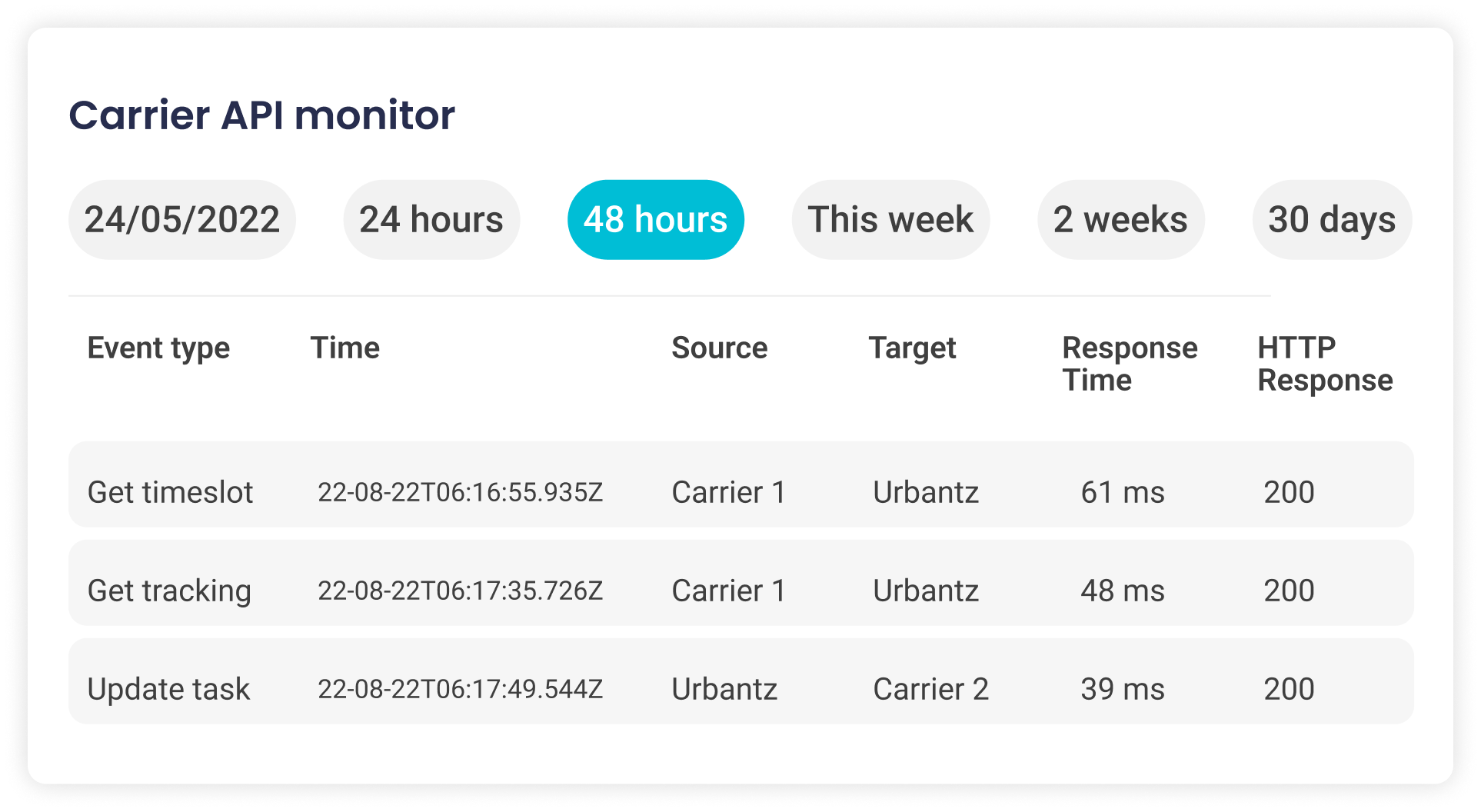Sort by the Event type column
The image size is (1481, 812).
point(158,348)
